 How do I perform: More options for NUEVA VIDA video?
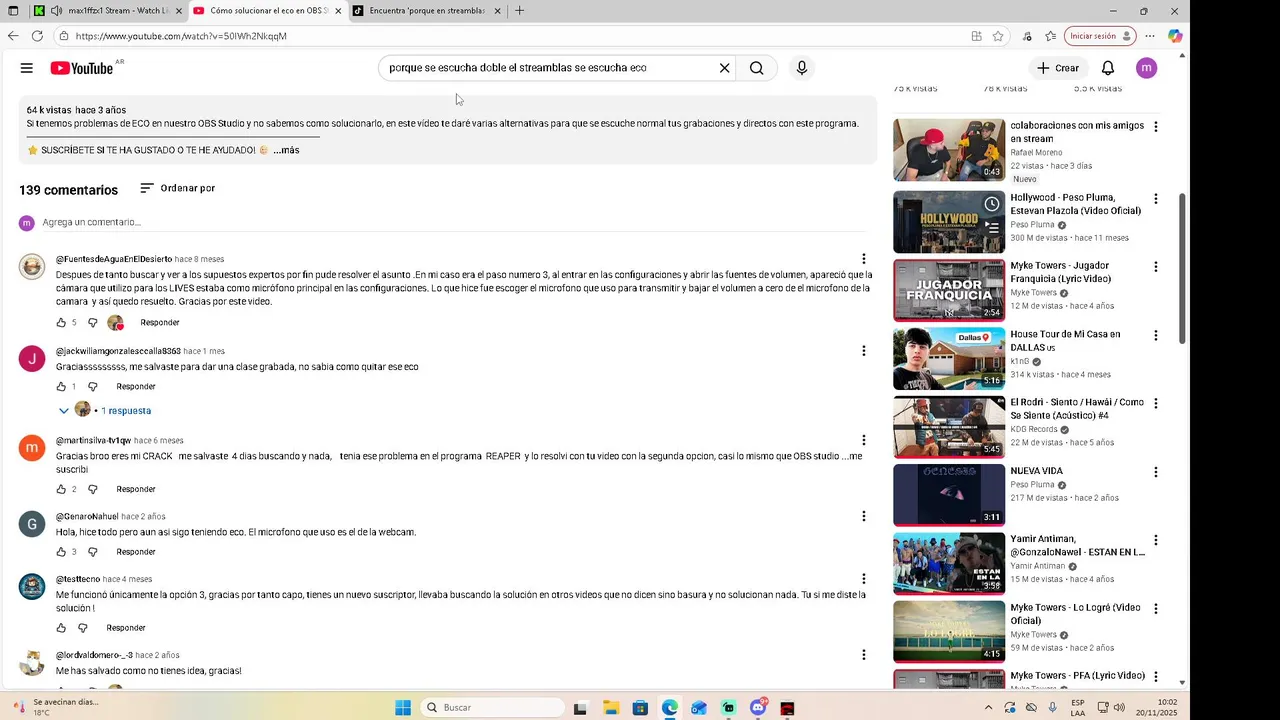click(1156, 472)
